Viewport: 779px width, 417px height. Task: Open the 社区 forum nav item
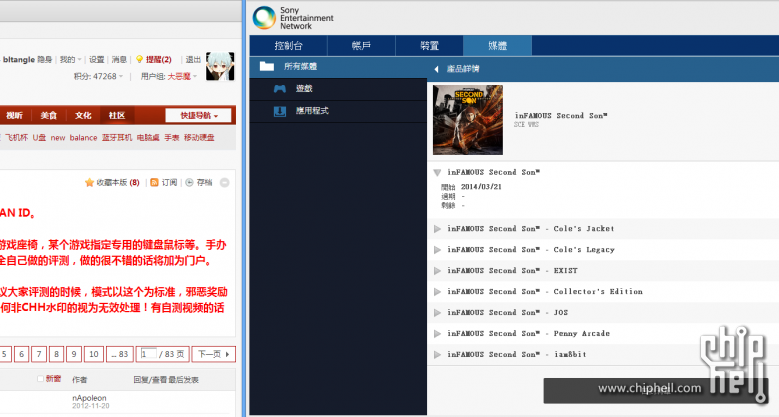[117, 115]
